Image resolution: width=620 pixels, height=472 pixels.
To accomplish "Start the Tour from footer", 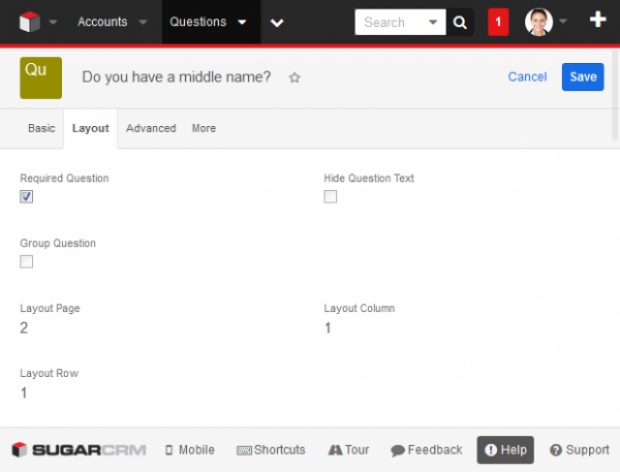I will coord(348,450).
